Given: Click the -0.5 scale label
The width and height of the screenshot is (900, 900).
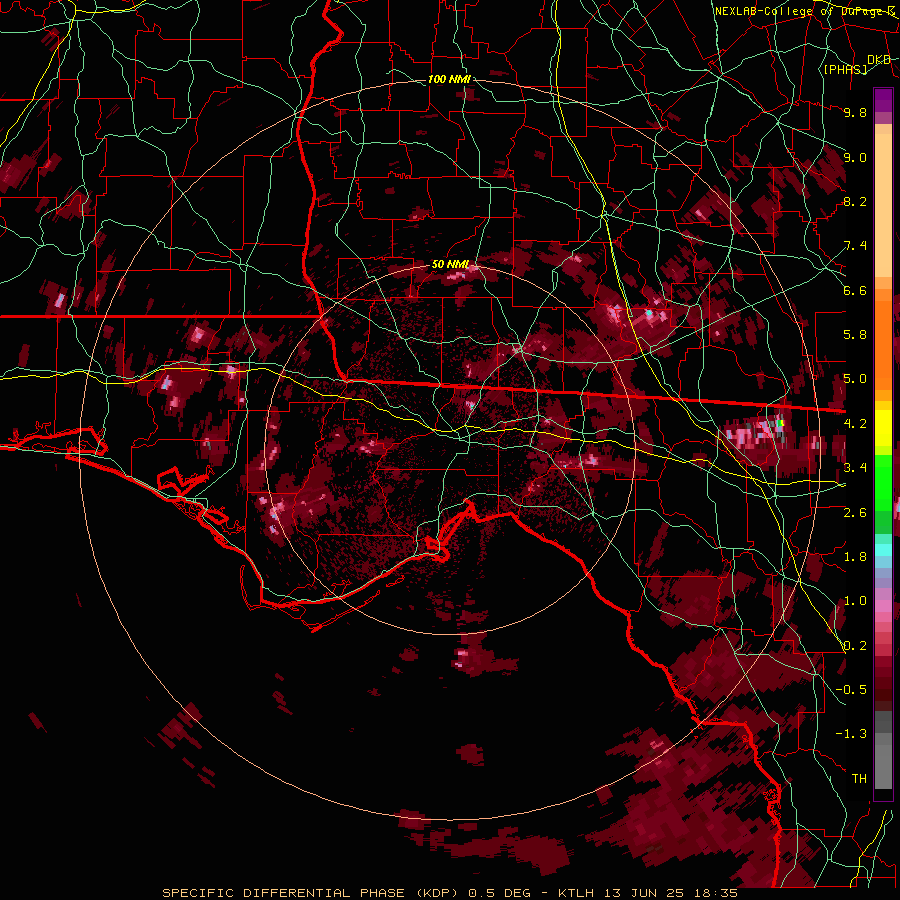Looking at the screenshot, I should click(851, 690).
